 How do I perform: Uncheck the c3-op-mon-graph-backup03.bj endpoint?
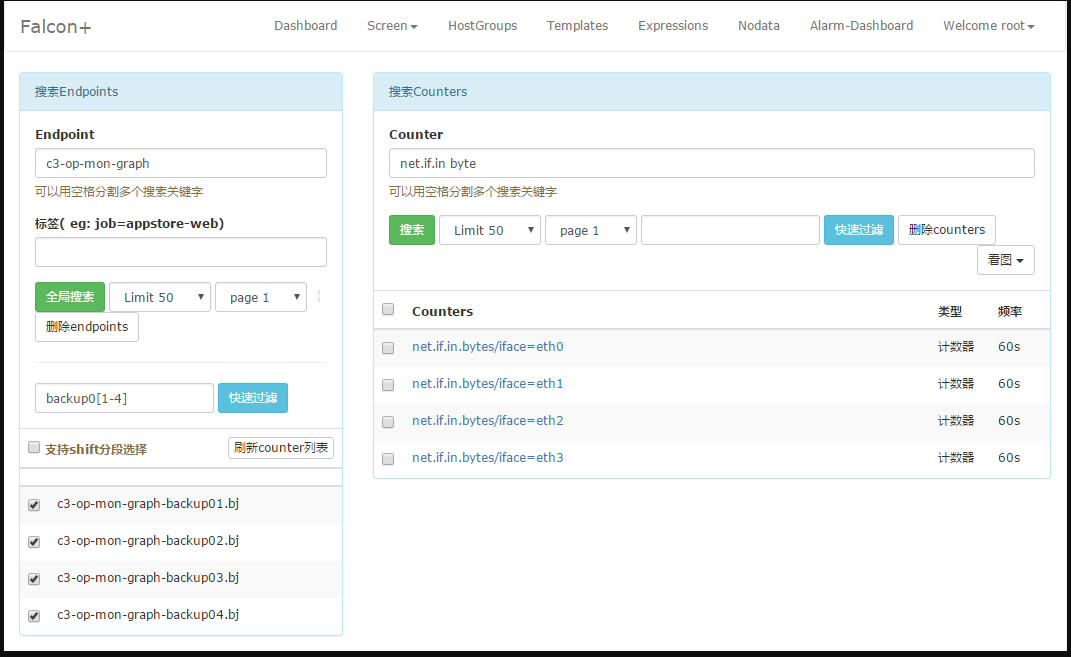pyautogui.click(x=34, y=579)
